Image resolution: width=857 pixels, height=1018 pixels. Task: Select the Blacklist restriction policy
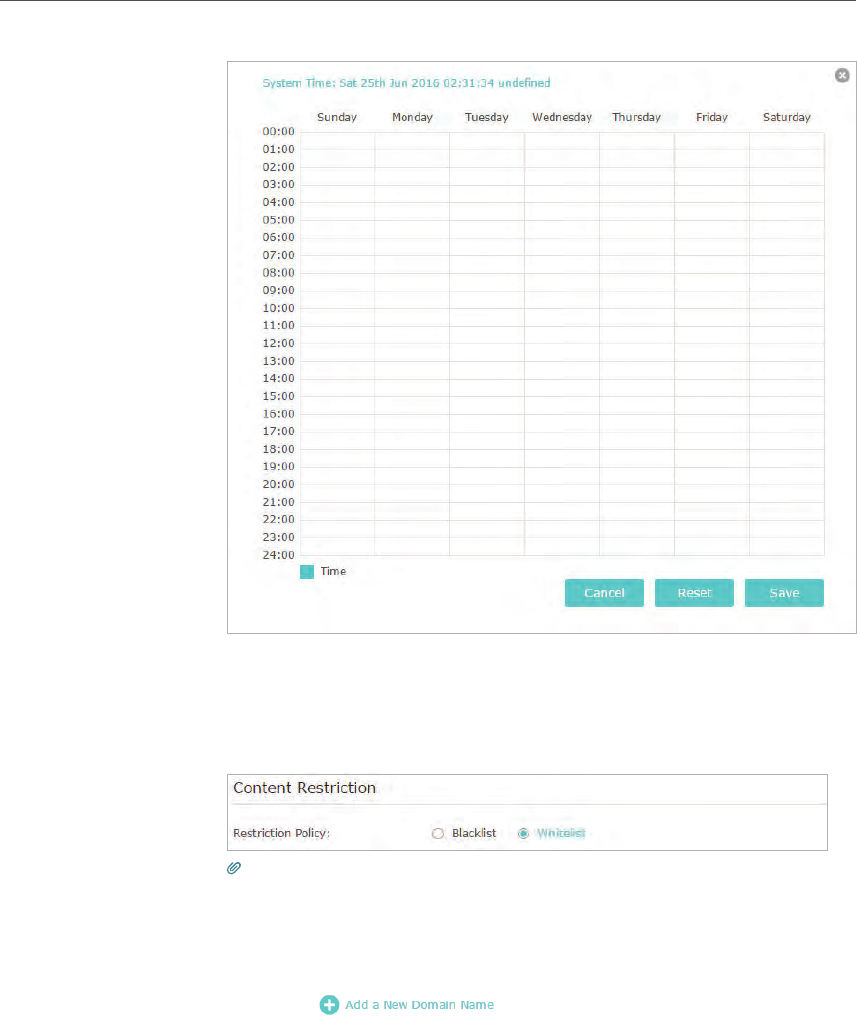point(438,833)
